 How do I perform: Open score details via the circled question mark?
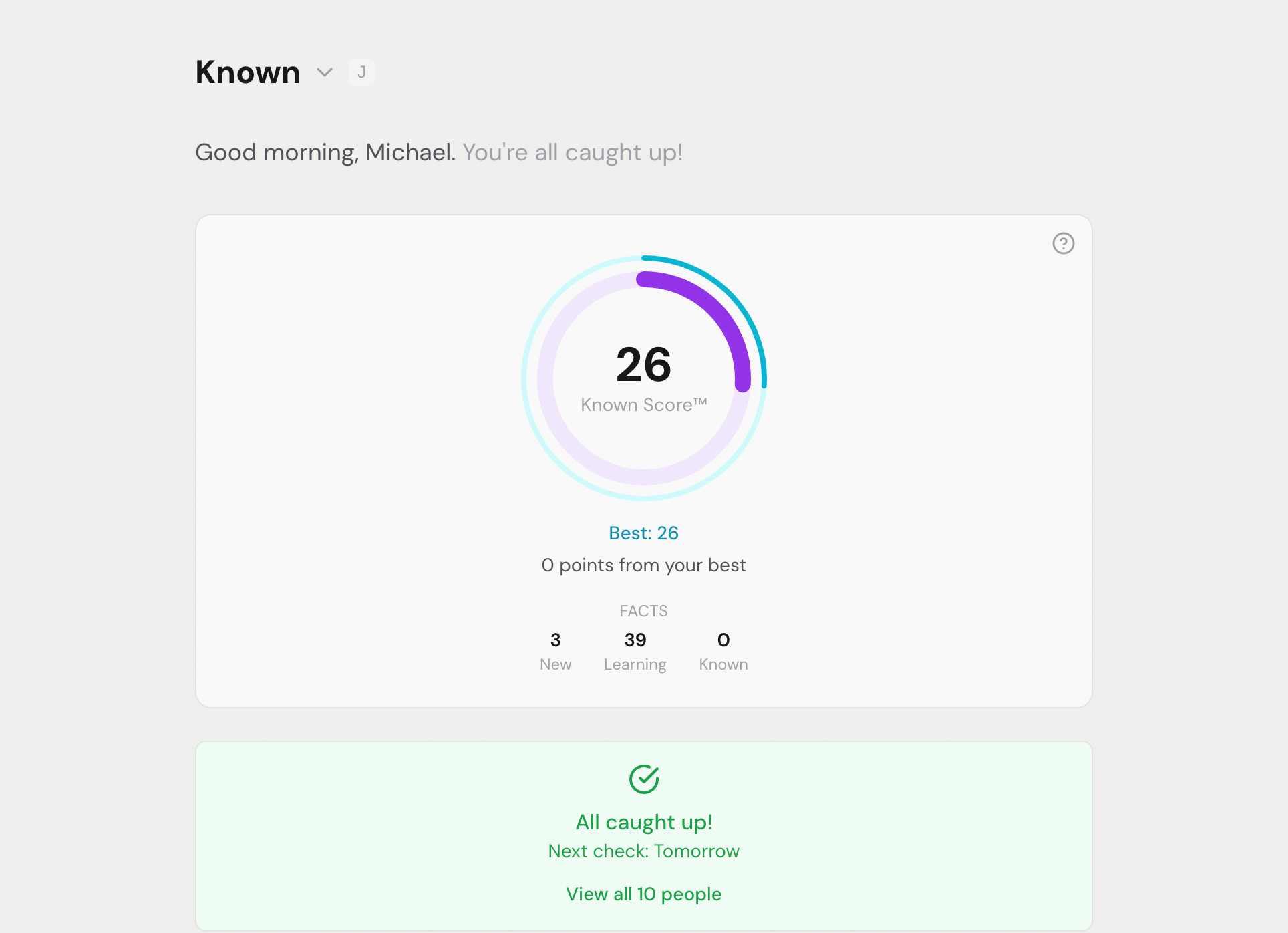1063,243
